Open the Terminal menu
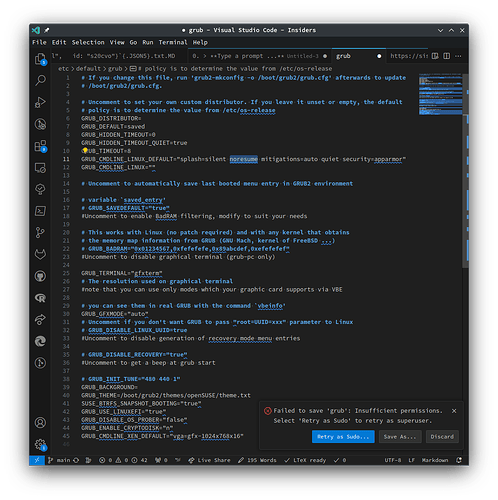This screenshot has height=500, width=498. [173, 42]
